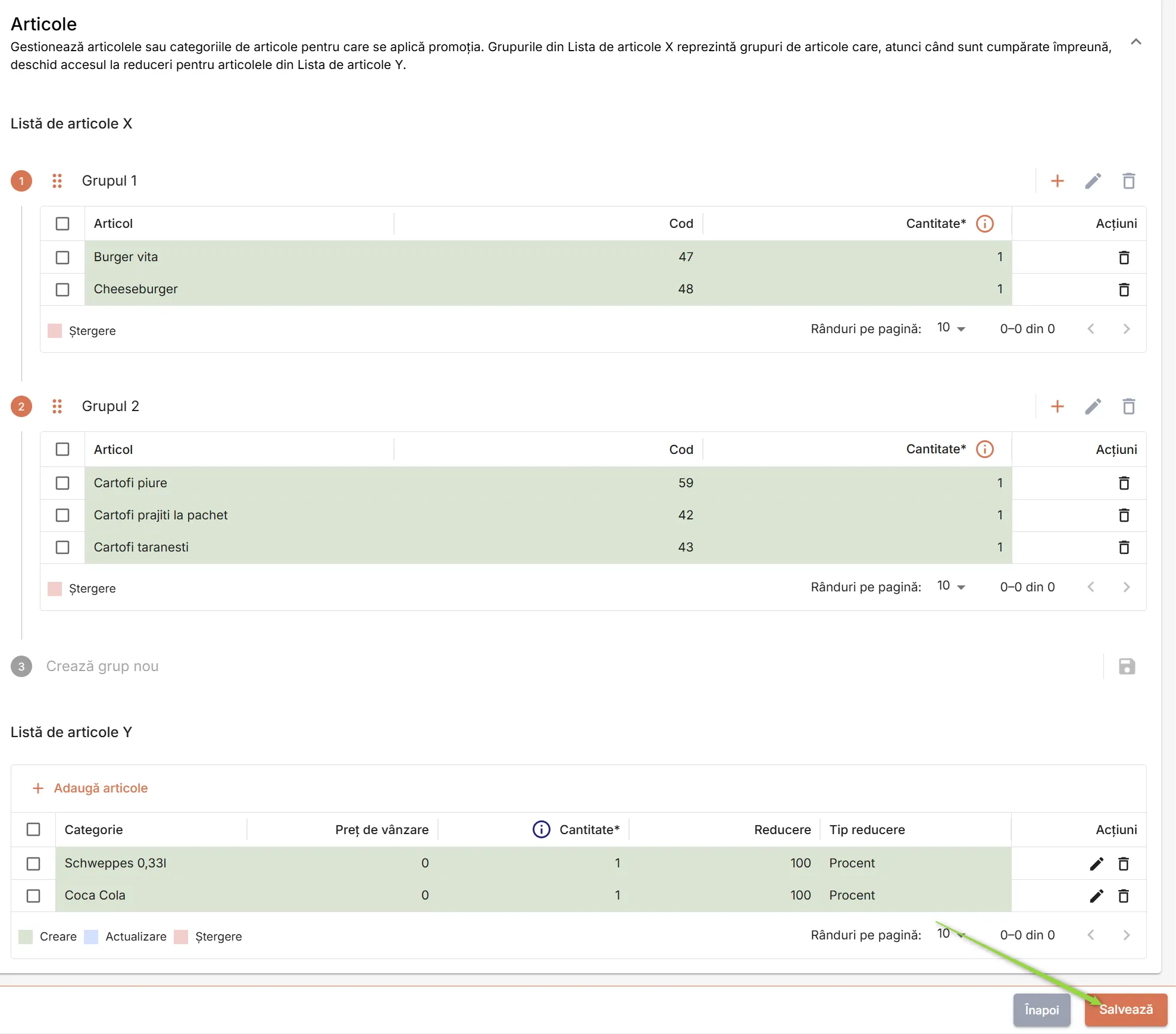The image size is (1176, 1034).
Task: Open rows per page dropdown in Grupul 2
Action: (951, 587)
